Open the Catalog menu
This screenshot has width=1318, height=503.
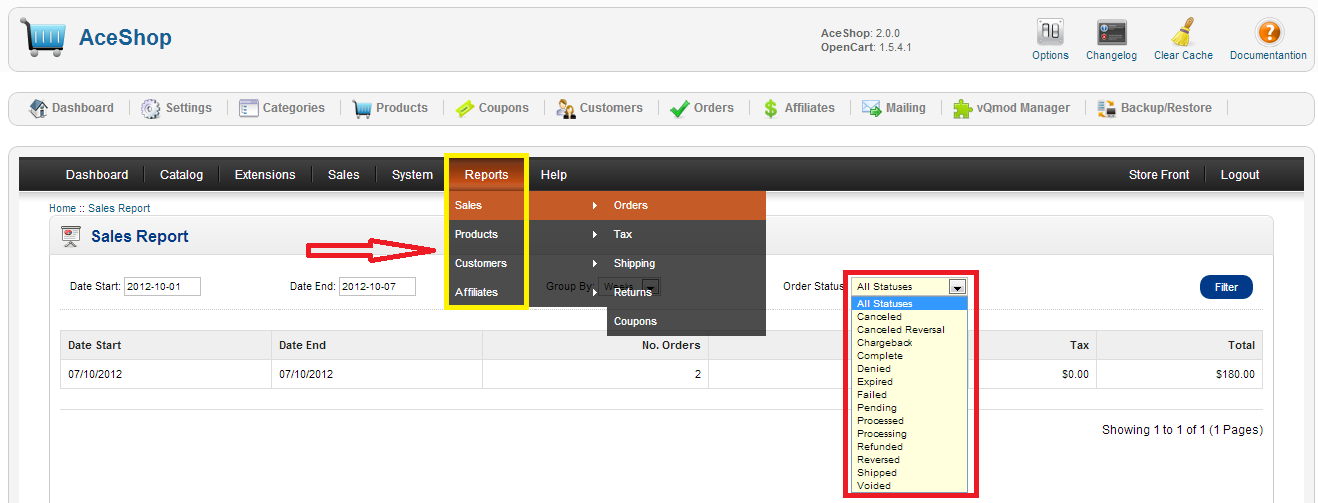[181, 175]
